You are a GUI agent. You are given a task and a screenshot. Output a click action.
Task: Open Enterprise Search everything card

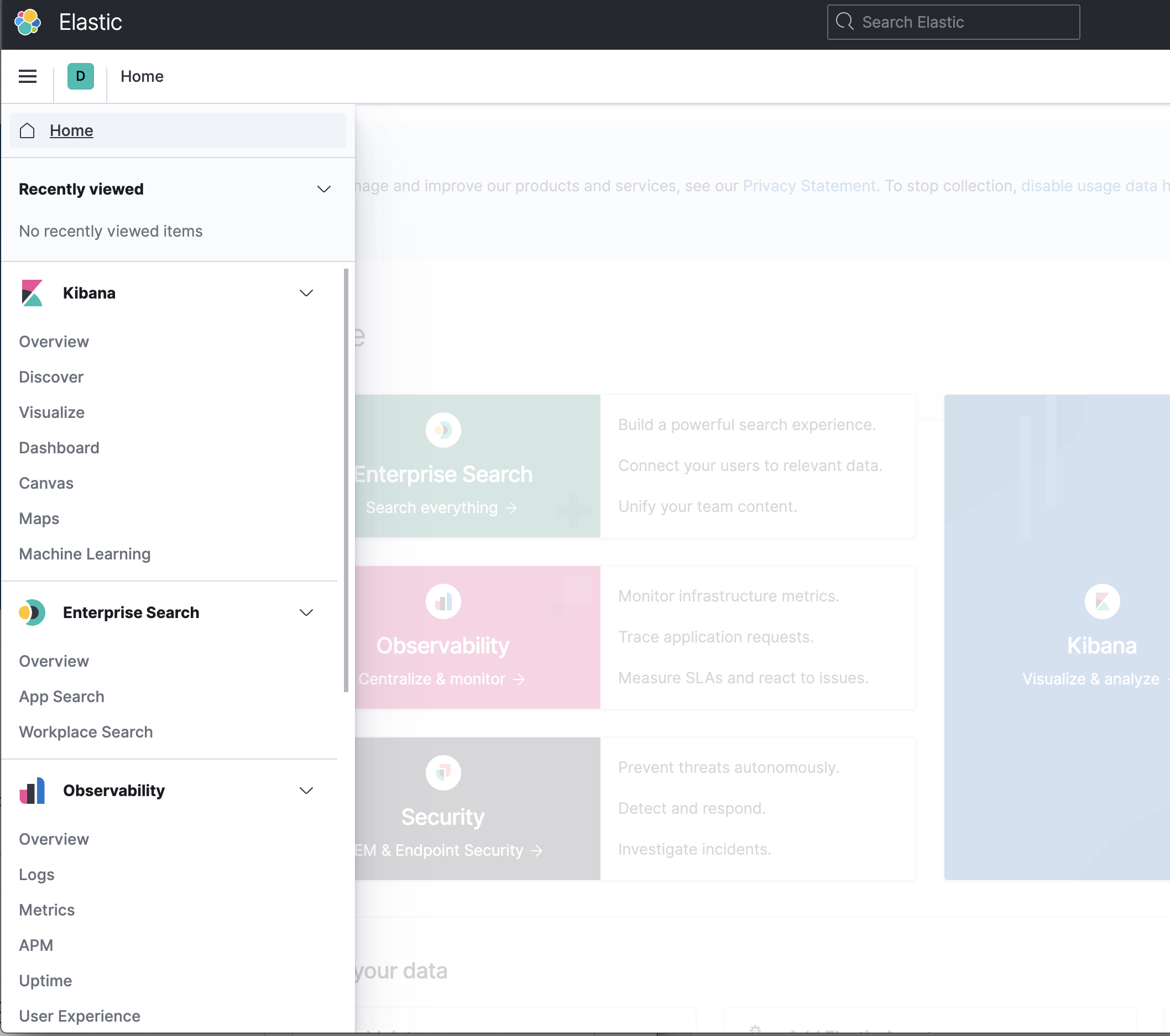[x=477, y=466]
